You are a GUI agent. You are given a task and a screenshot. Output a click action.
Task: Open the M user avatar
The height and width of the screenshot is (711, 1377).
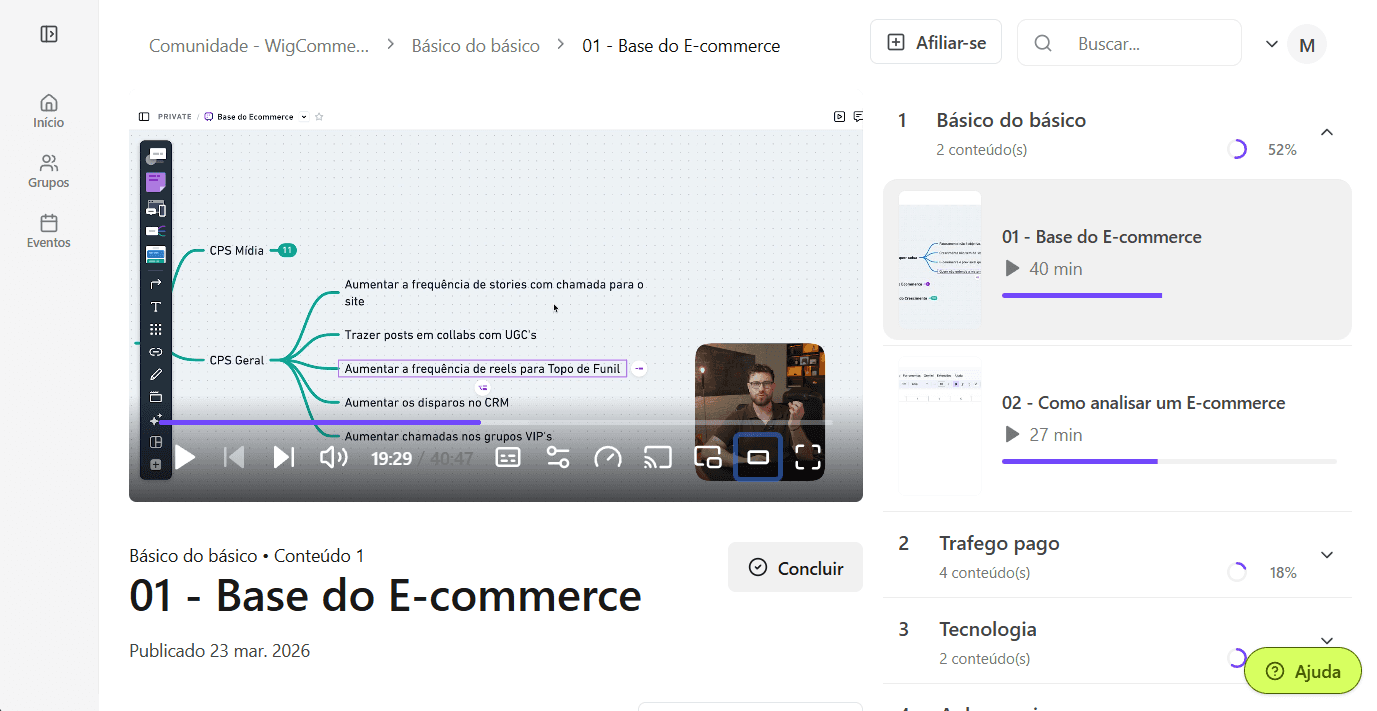pos(1307,44)
